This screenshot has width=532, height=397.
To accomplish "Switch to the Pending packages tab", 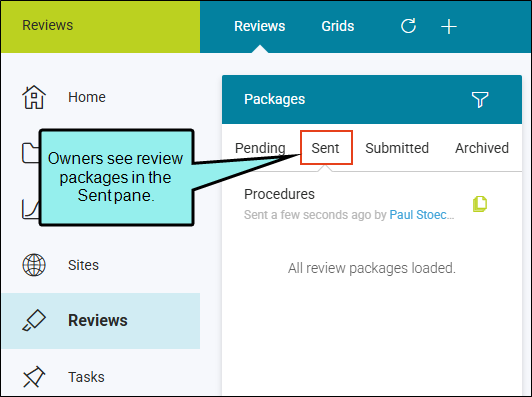I will tap(260, 148).
